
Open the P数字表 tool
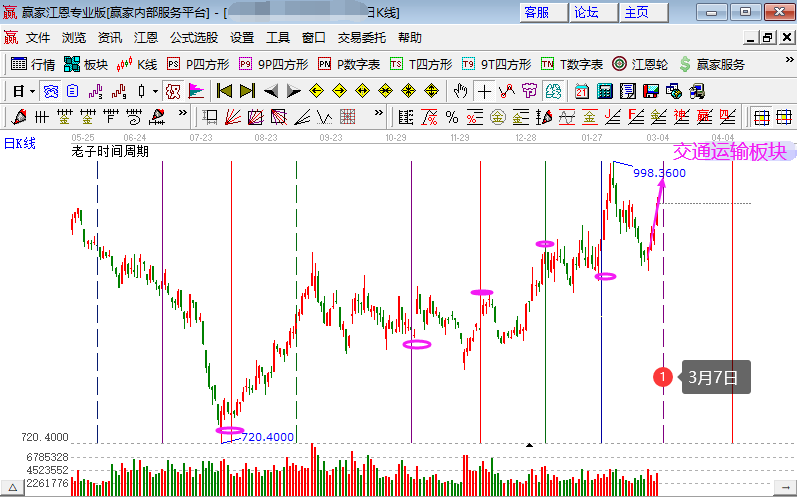coord(349,65)
